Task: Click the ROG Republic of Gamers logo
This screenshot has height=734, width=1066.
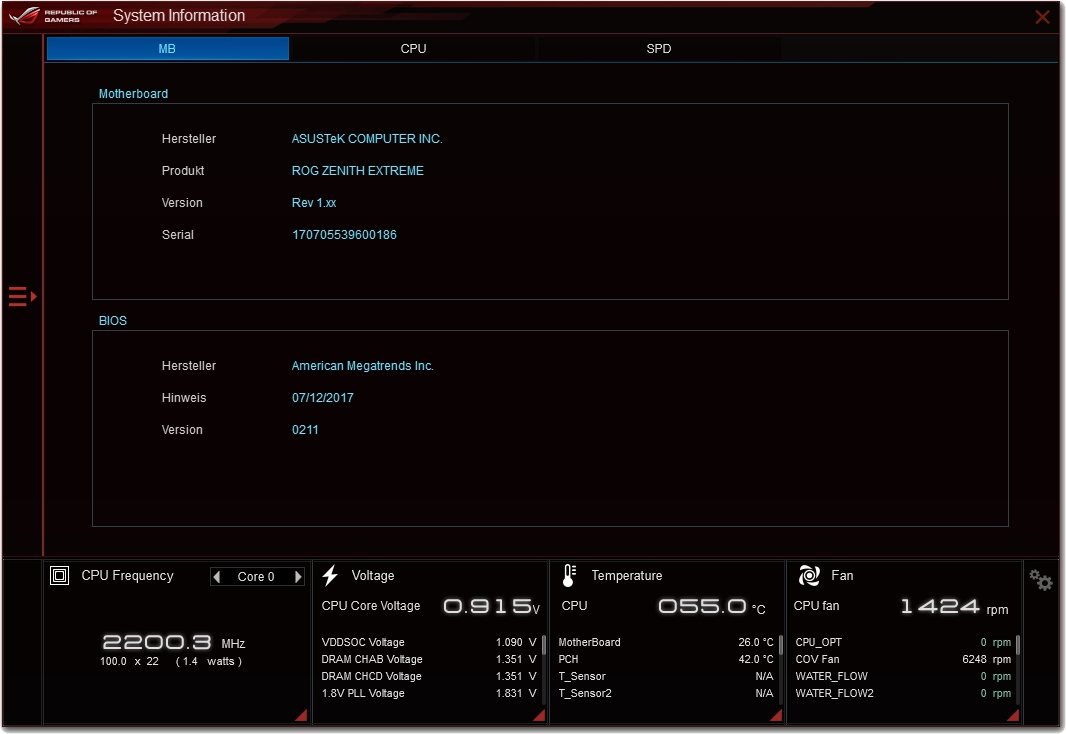Action: [54, 16]
